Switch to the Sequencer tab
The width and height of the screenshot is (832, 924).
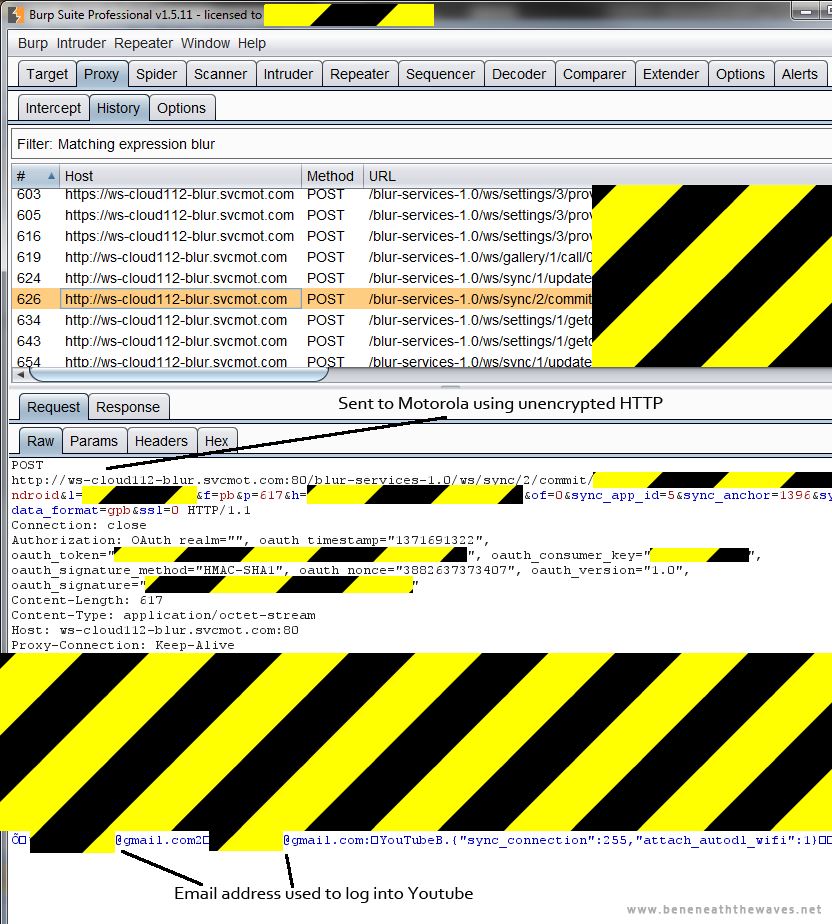[x=440, y=74]
